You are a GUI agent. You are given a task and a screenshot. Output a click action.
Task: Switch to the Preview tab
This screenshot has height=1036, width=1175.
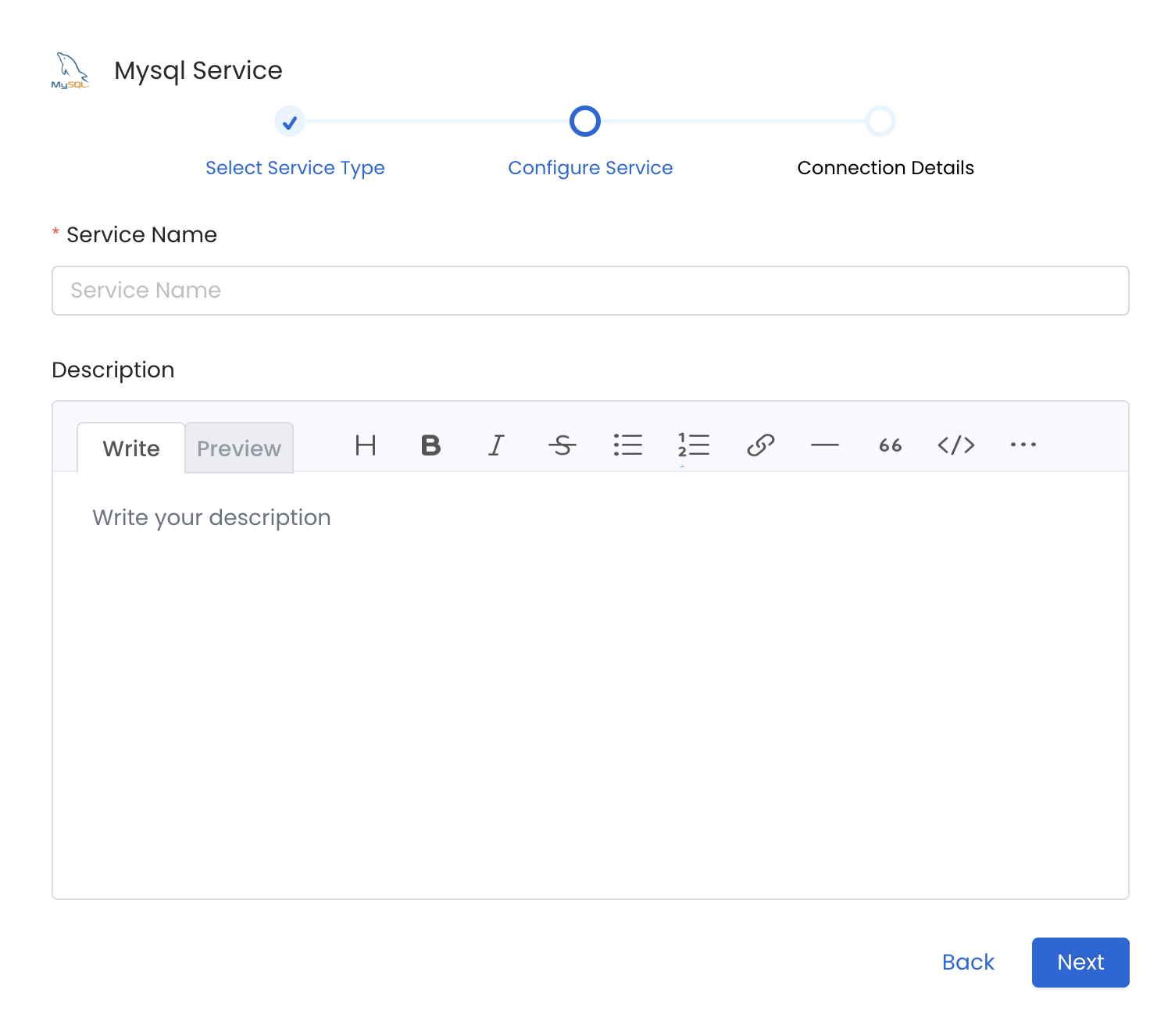pyautogui.click(x=238, y=448)
